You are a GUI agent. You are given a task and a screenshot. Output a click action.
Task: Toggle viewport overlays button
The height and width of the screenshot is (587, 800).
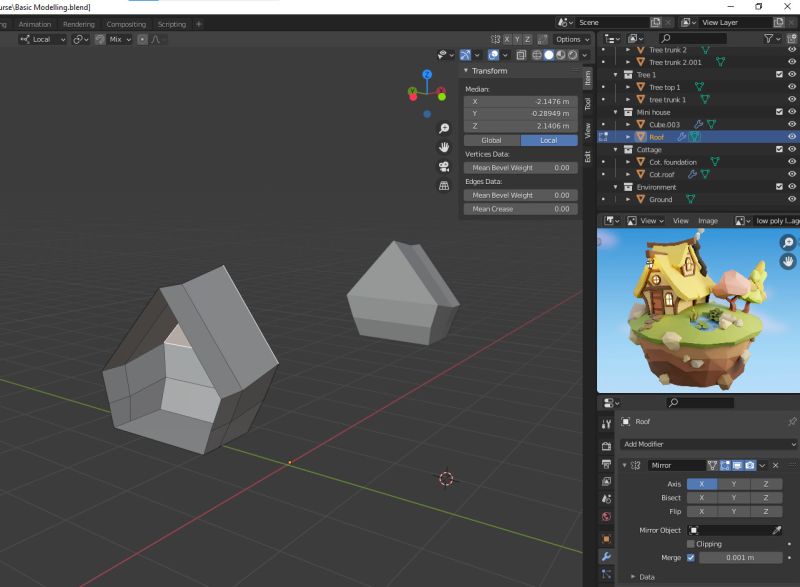(493, 55)
